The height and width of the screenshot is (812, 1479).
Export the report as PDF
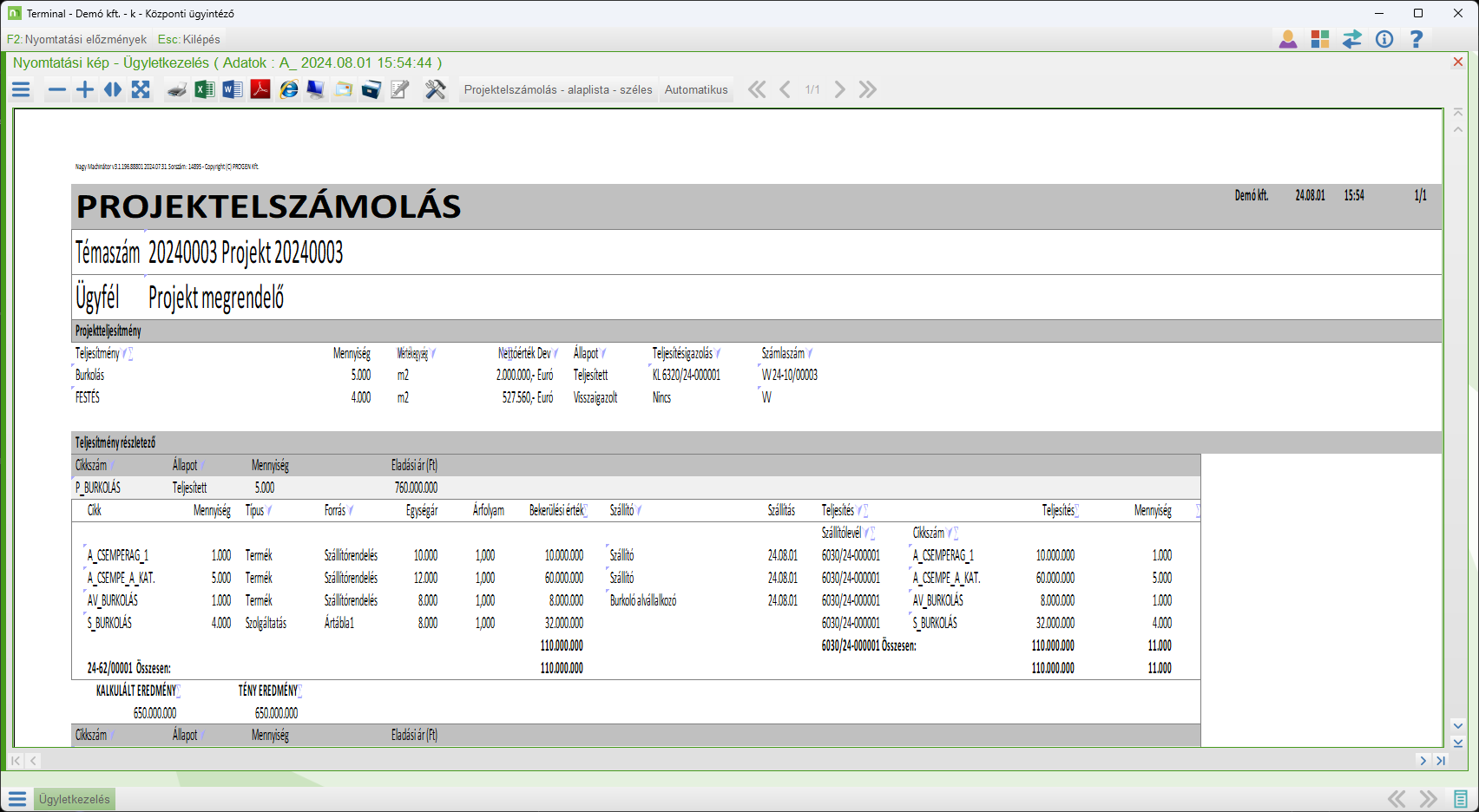[x=260, y=89]
